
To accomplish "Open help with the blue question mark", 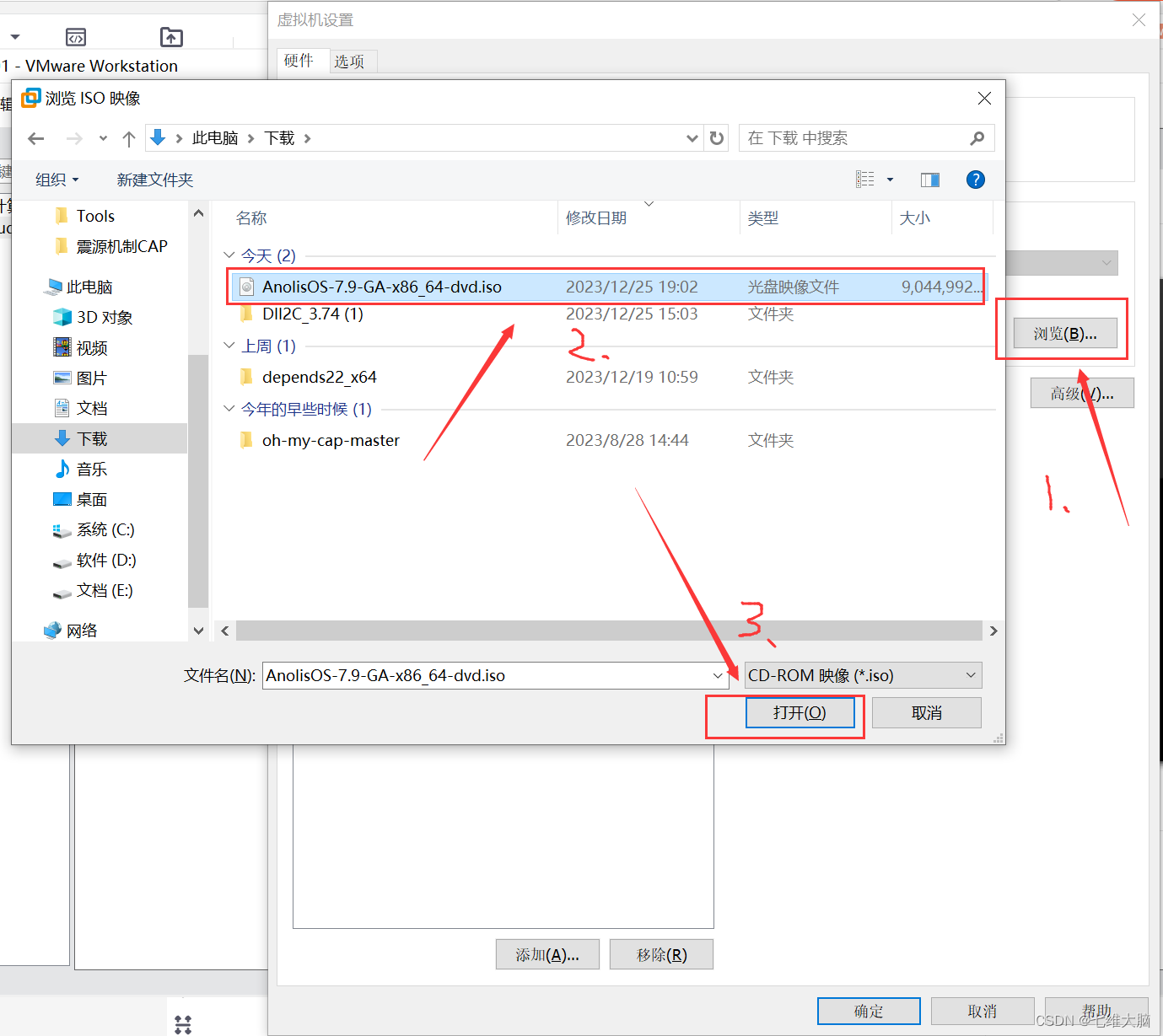I will point(976,180).
